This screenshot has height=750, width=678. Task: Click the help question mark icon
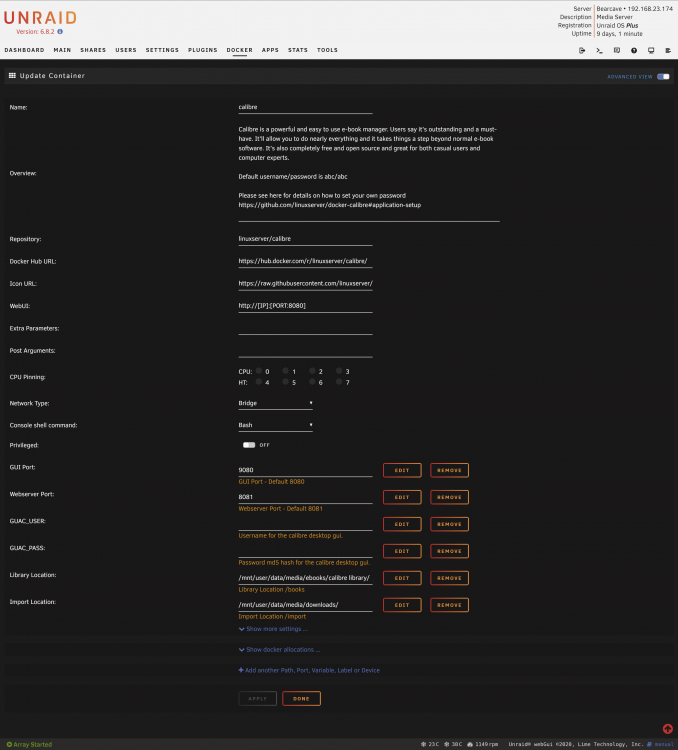[634, 50]
